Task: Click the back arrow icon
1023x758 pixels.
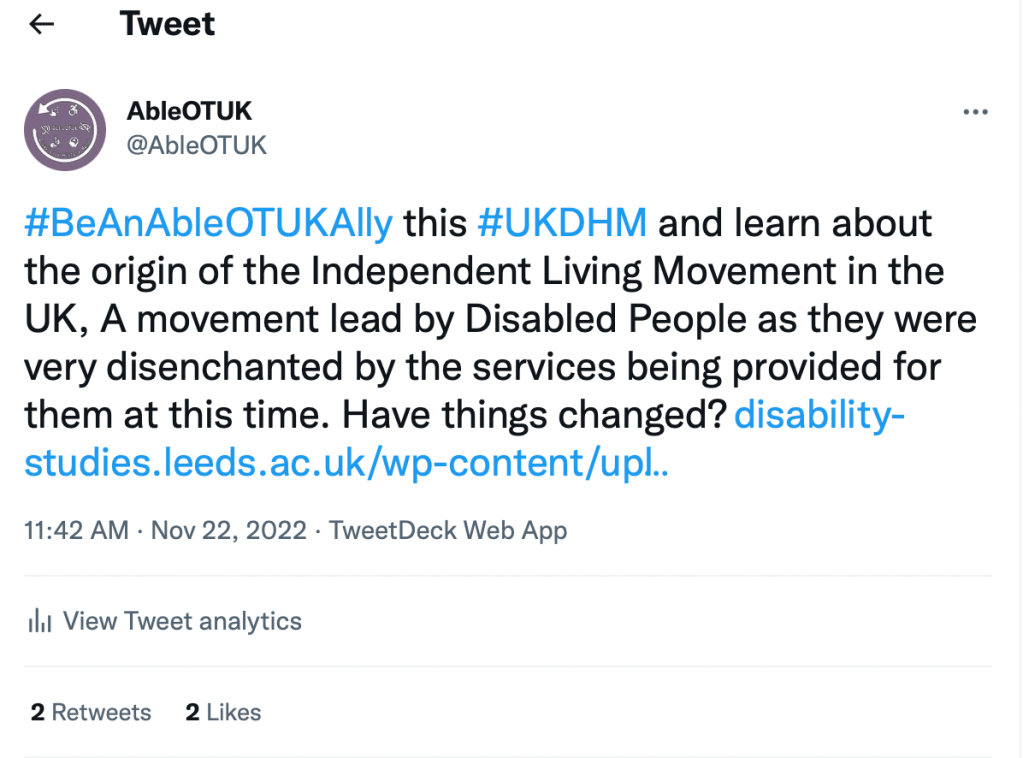Action: (x=41, y=25)
